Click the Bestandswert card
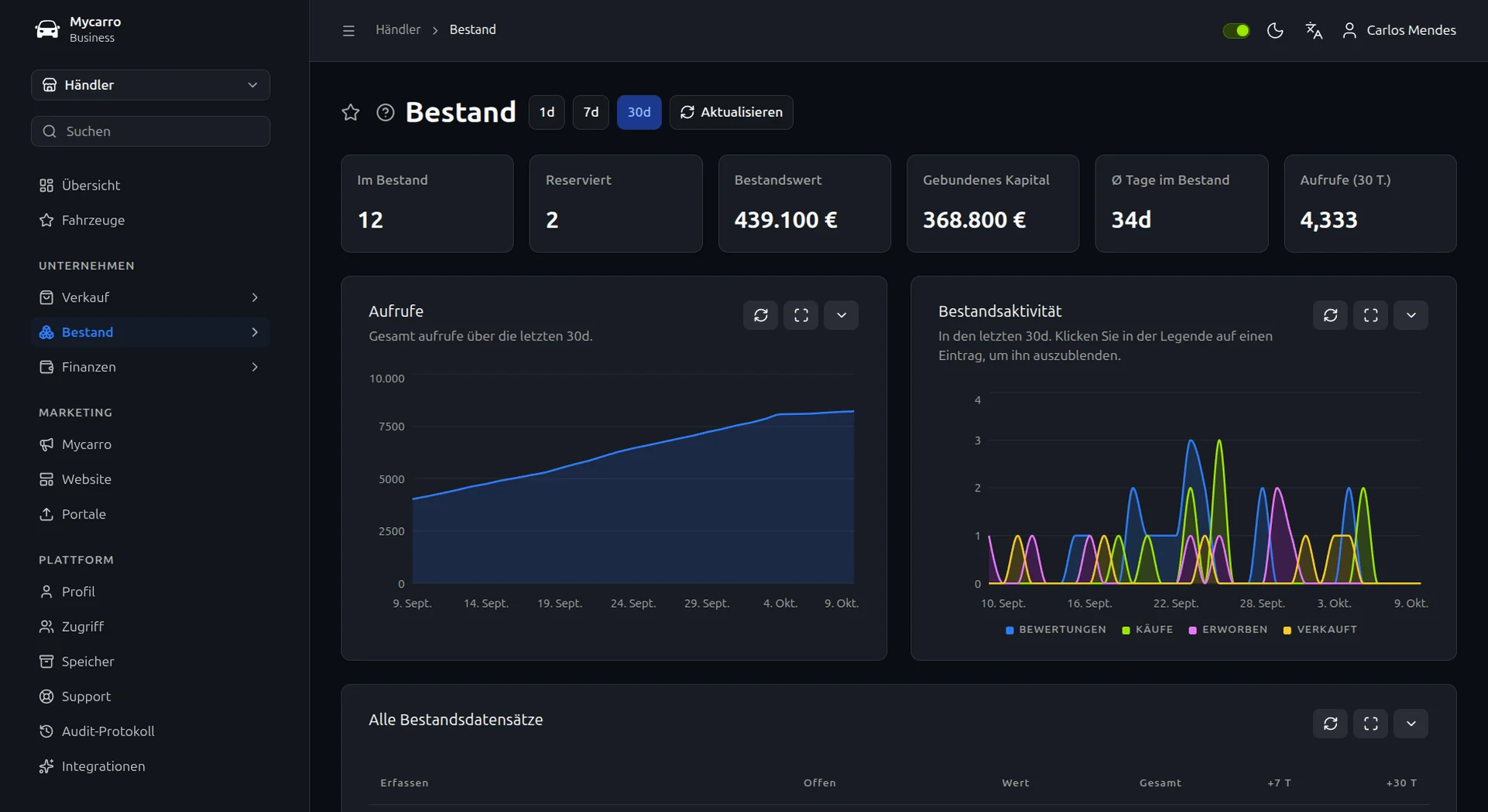The height and width of the screenshot is (812, 1488). [x=804, y=204]
